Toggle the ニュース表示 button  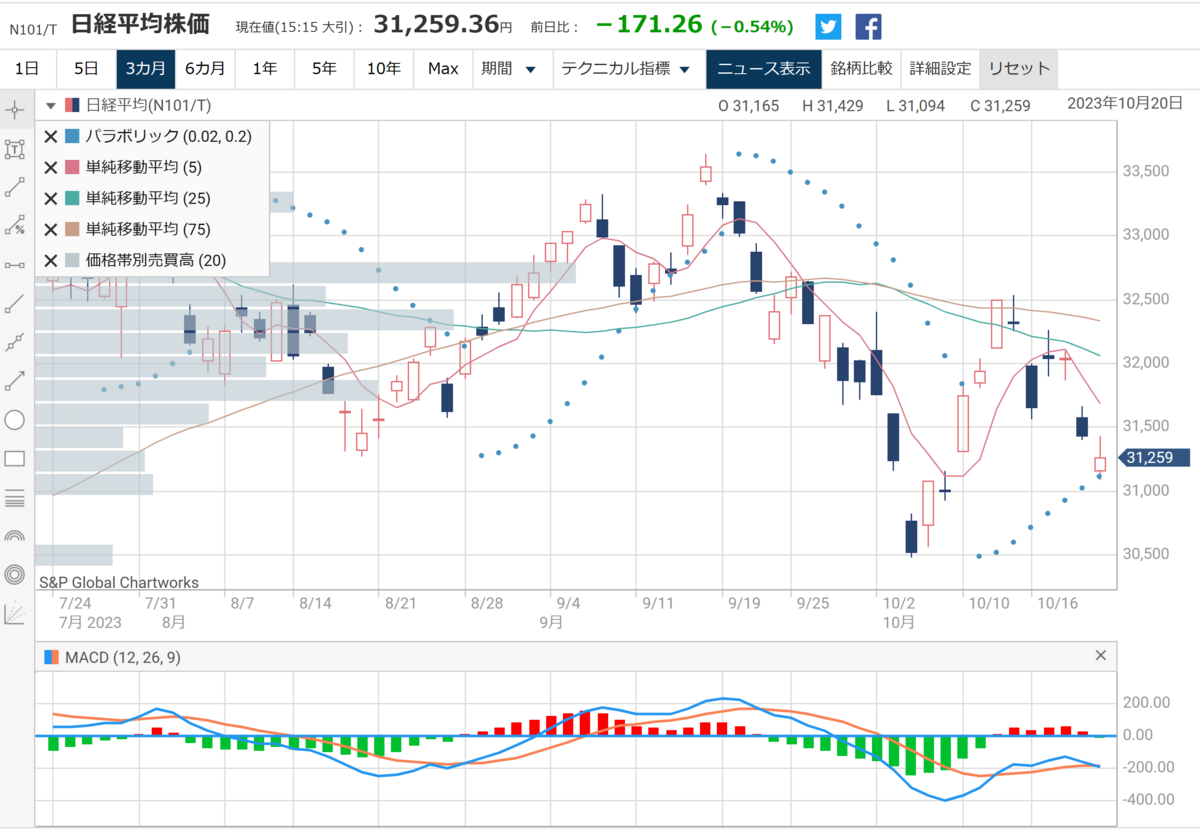click(764, 69)
